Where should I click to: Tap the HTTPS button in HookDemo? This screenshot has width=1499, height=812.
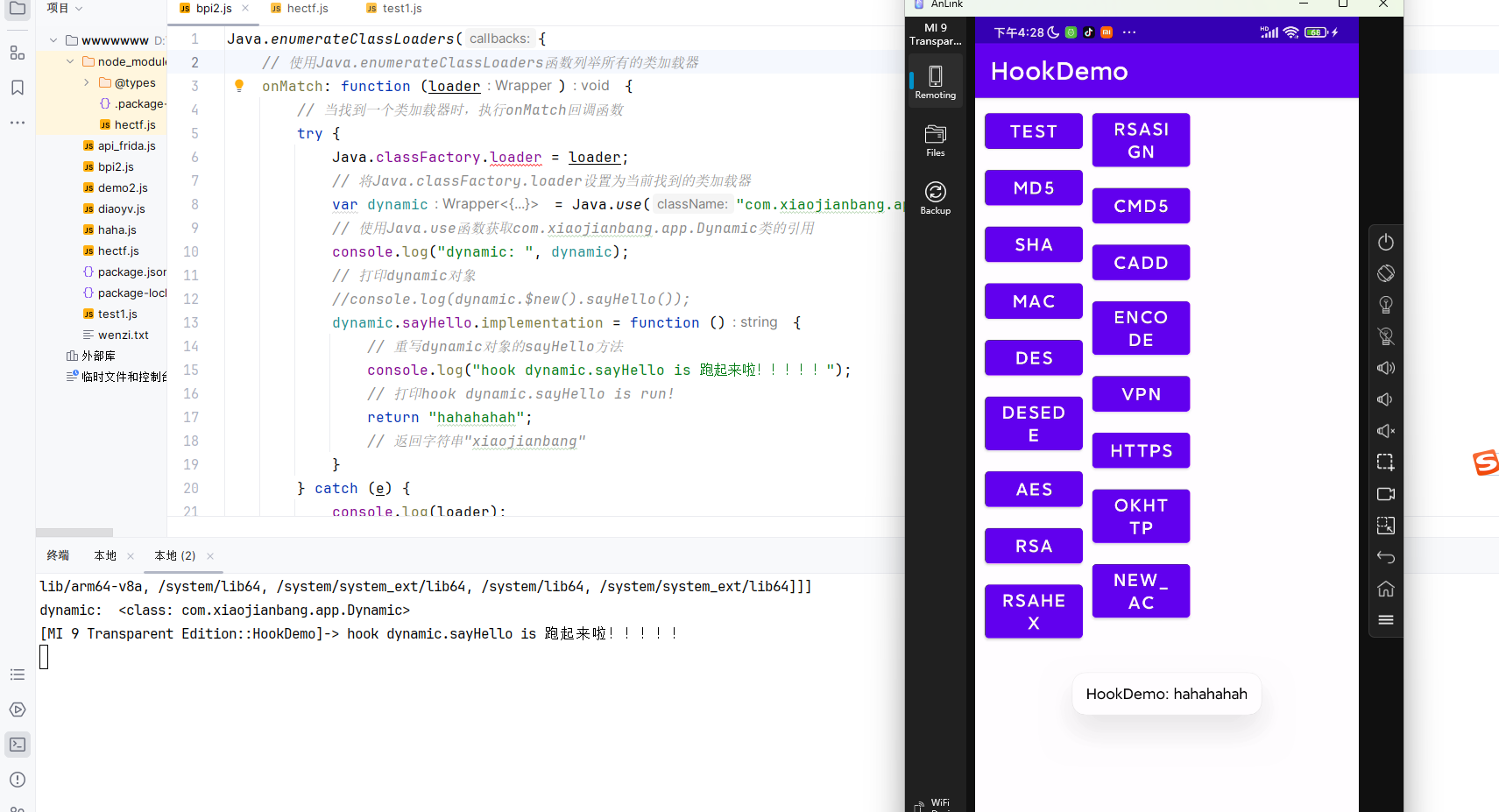pos(1141,450)
